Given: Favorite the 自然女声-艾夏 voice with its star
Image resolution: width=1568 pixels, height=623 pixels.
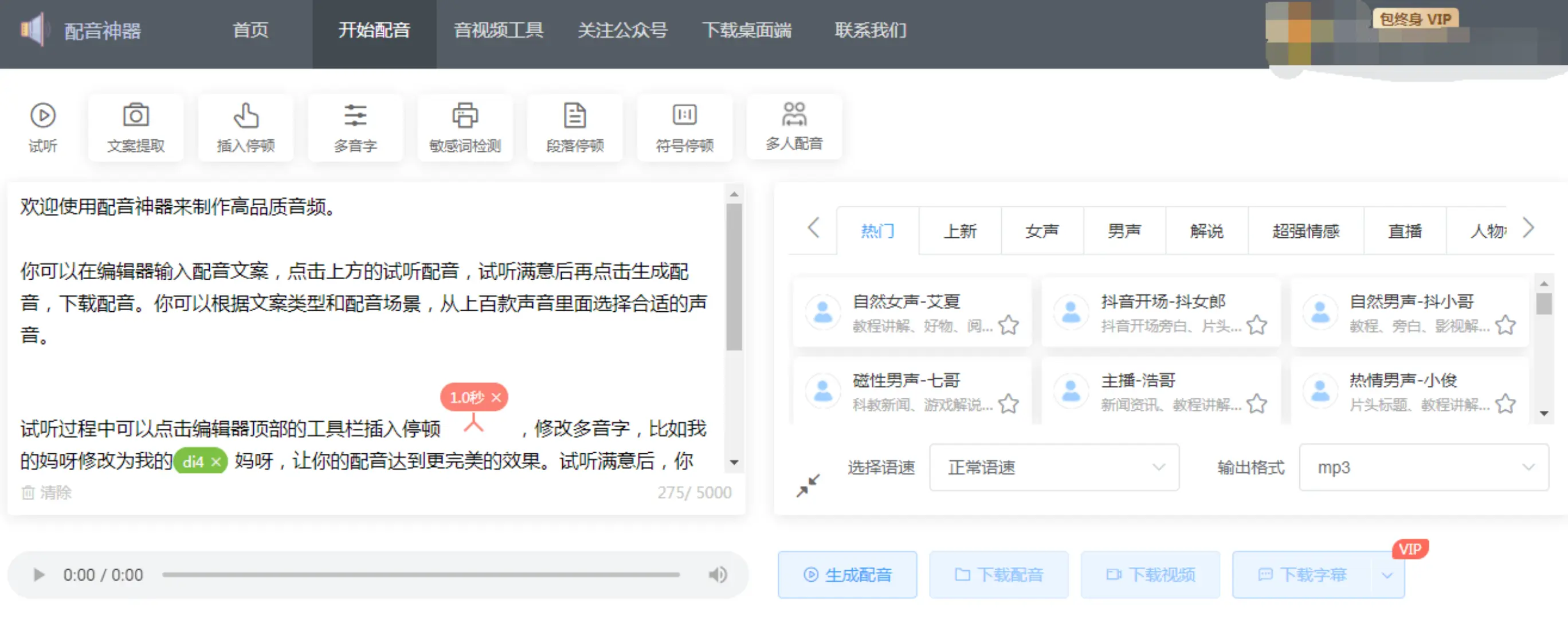Looking at the screenshot, I should (x=1009, y=325).
